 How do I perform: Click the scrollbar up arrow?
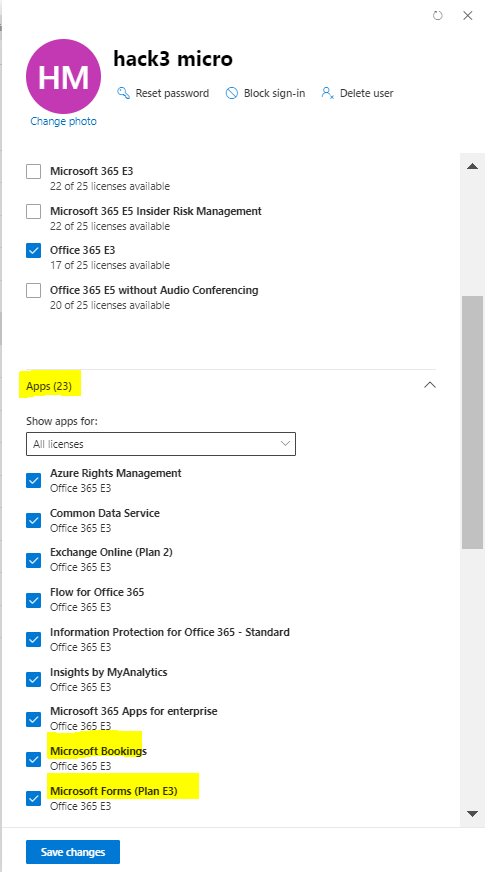[x=473, y=166]
